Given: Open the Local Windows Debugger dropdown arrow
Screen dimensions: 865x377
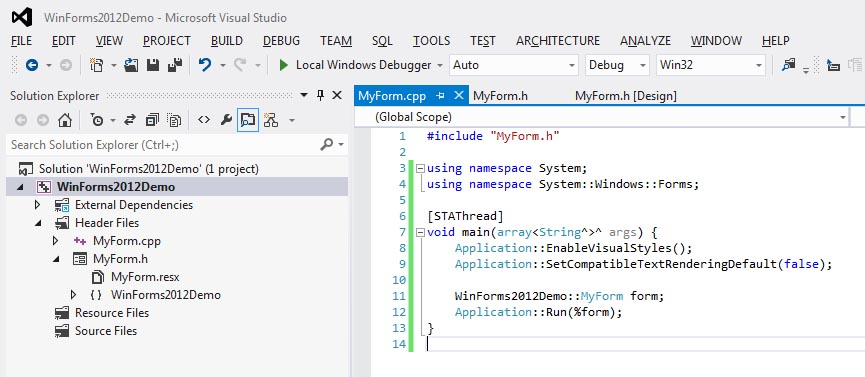Looking at the screenshot, I should [x=440, y=65].
